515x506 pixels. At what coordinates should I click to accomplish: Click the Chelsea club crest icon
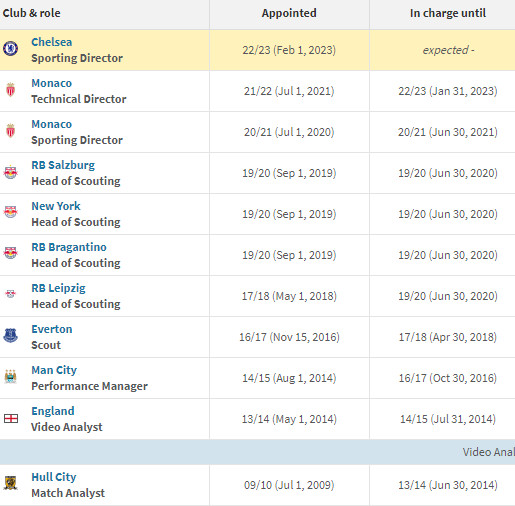(10, 49)
